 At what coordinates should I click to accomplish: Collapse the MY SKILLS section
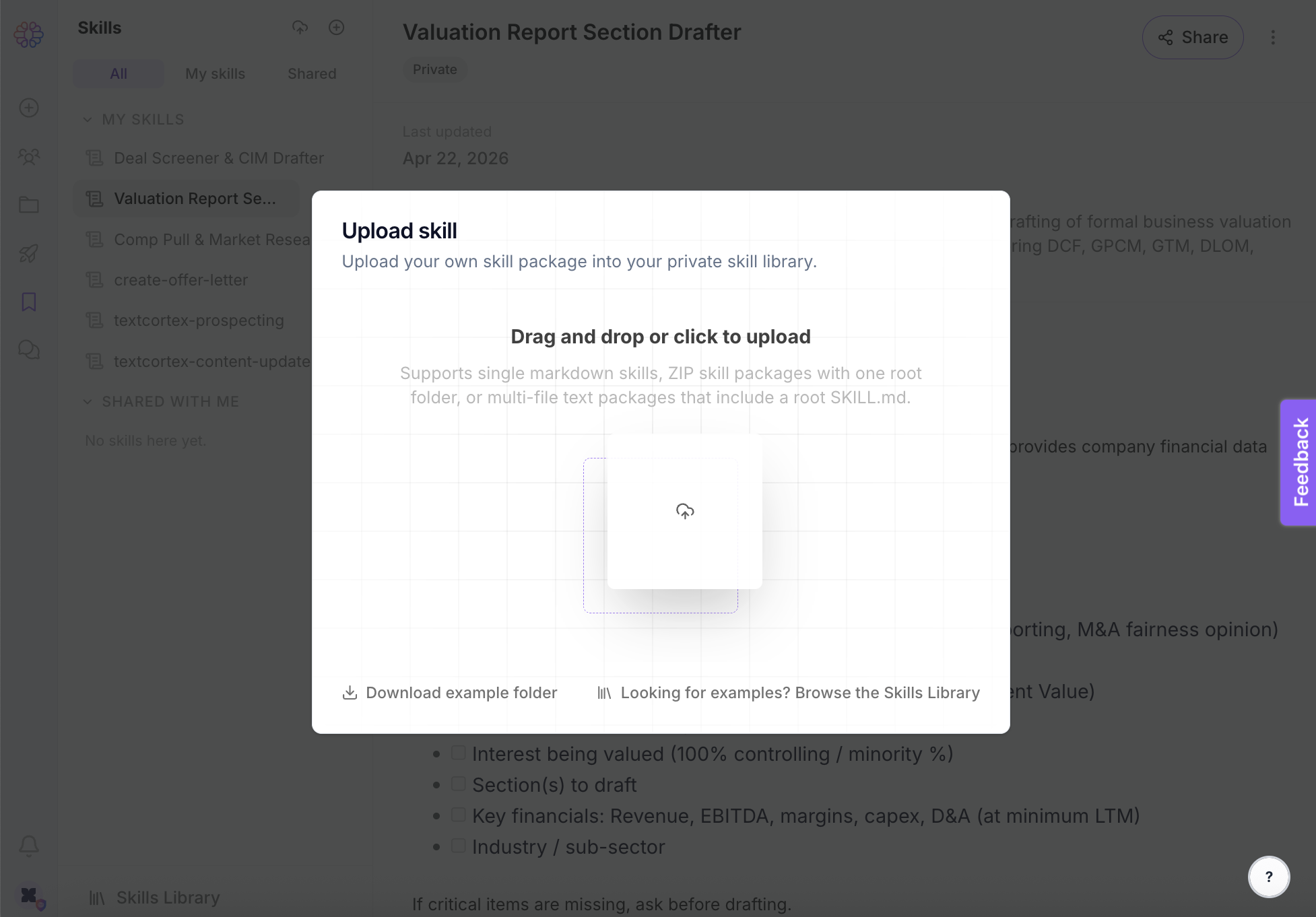[88, 119]
